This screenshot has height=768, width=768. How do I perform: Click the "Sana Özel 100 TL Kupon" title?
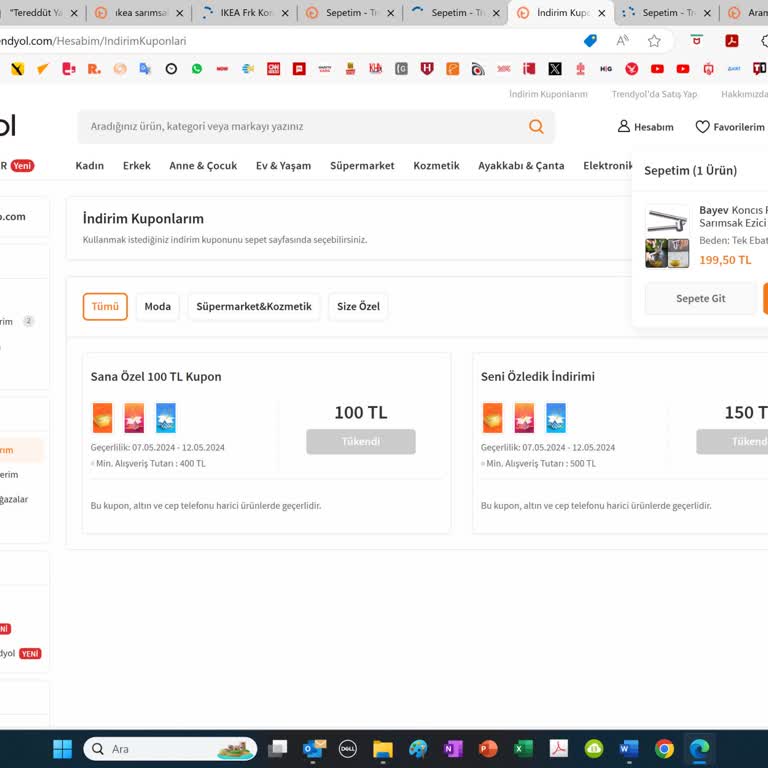[156, 377]
